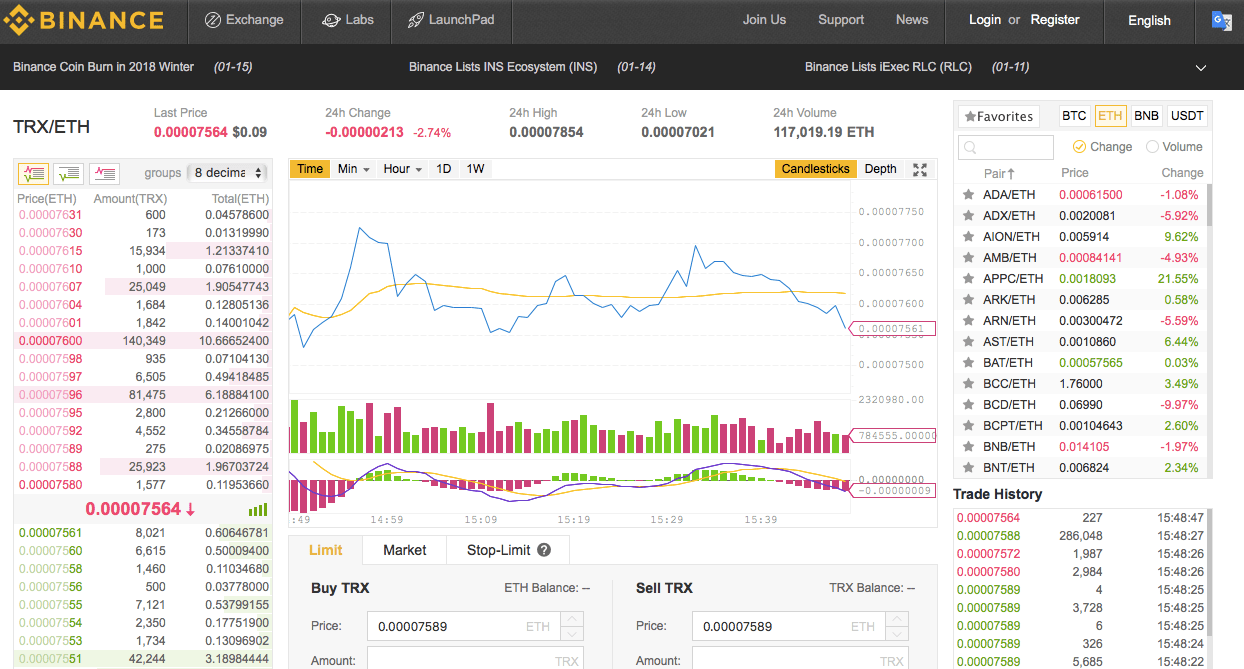Open the Google Translate icon
The image size is (1244, 669).
[x=1221, y=20]
